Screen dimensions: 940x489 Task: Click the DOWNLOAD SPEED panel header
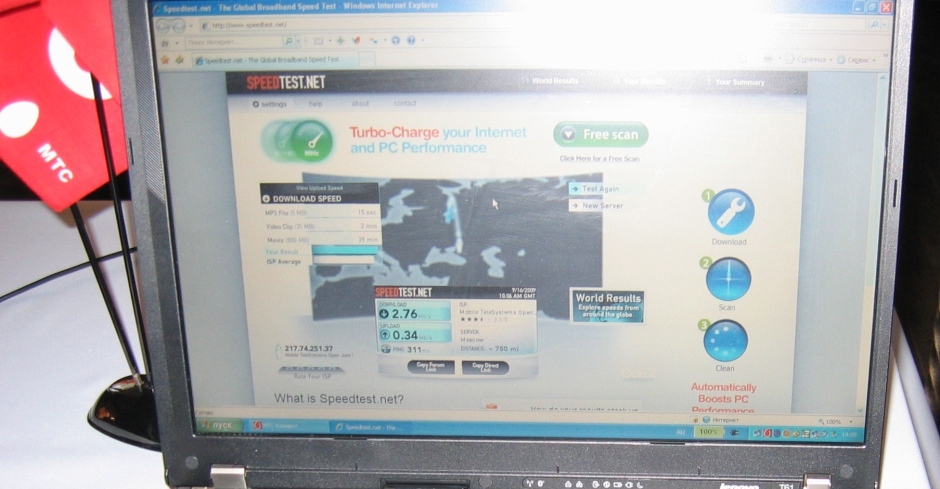(x=320, y=198)
